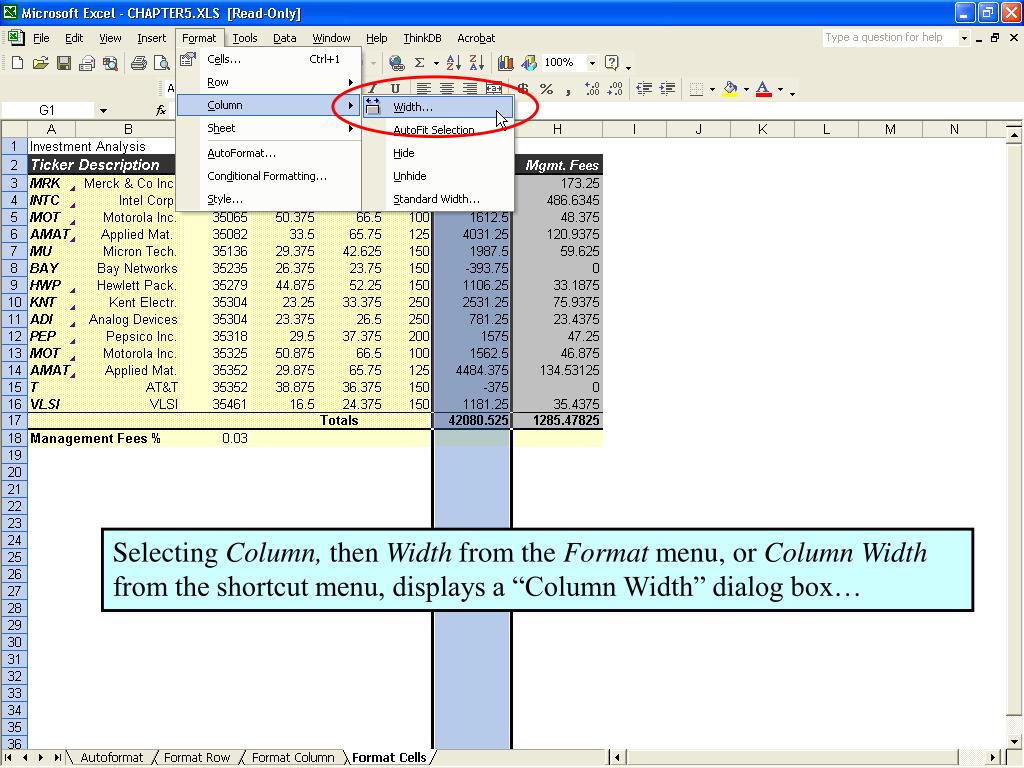
Task: Click Style... in the Format menu
Action: point(269,199)
